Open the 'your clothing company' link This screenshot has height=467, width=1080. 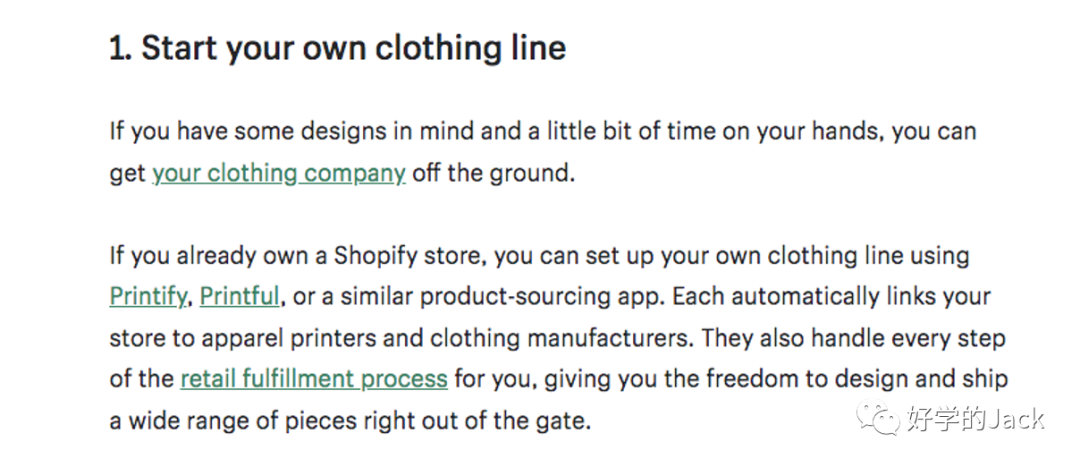tap(279, 173)
